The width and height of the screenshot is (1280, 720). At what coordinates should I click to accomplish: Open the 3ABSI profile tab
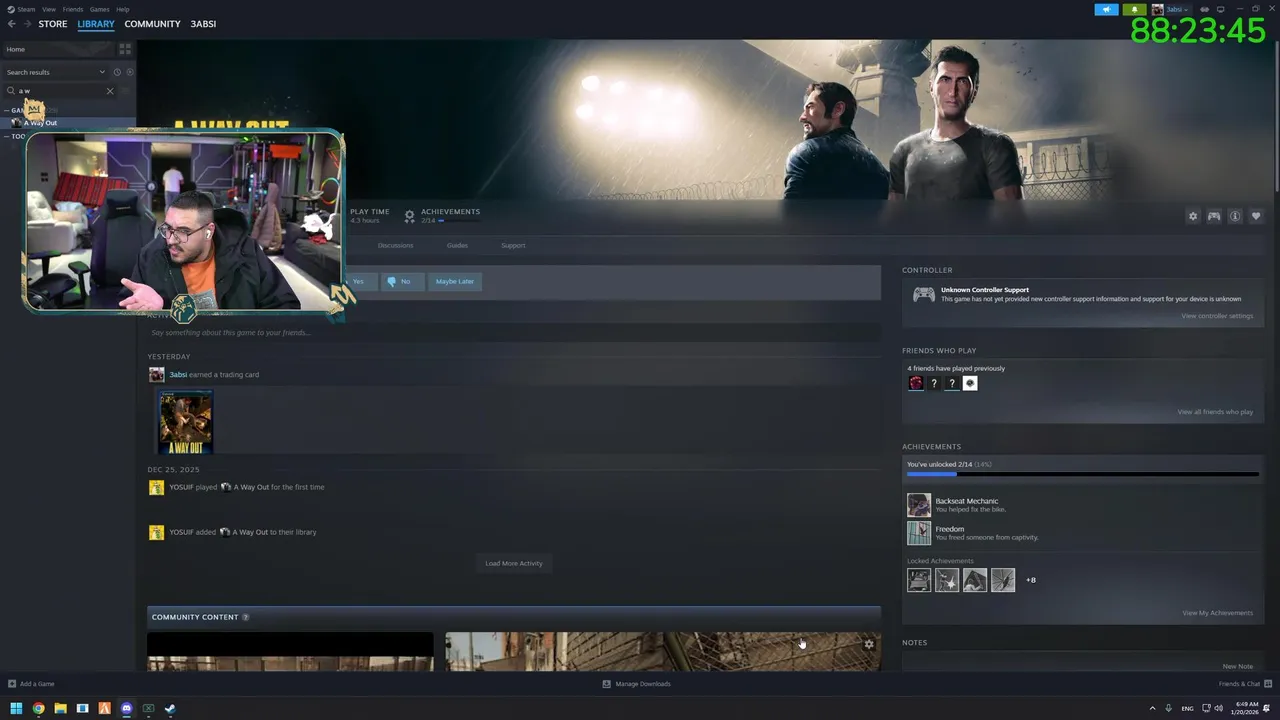203,24
